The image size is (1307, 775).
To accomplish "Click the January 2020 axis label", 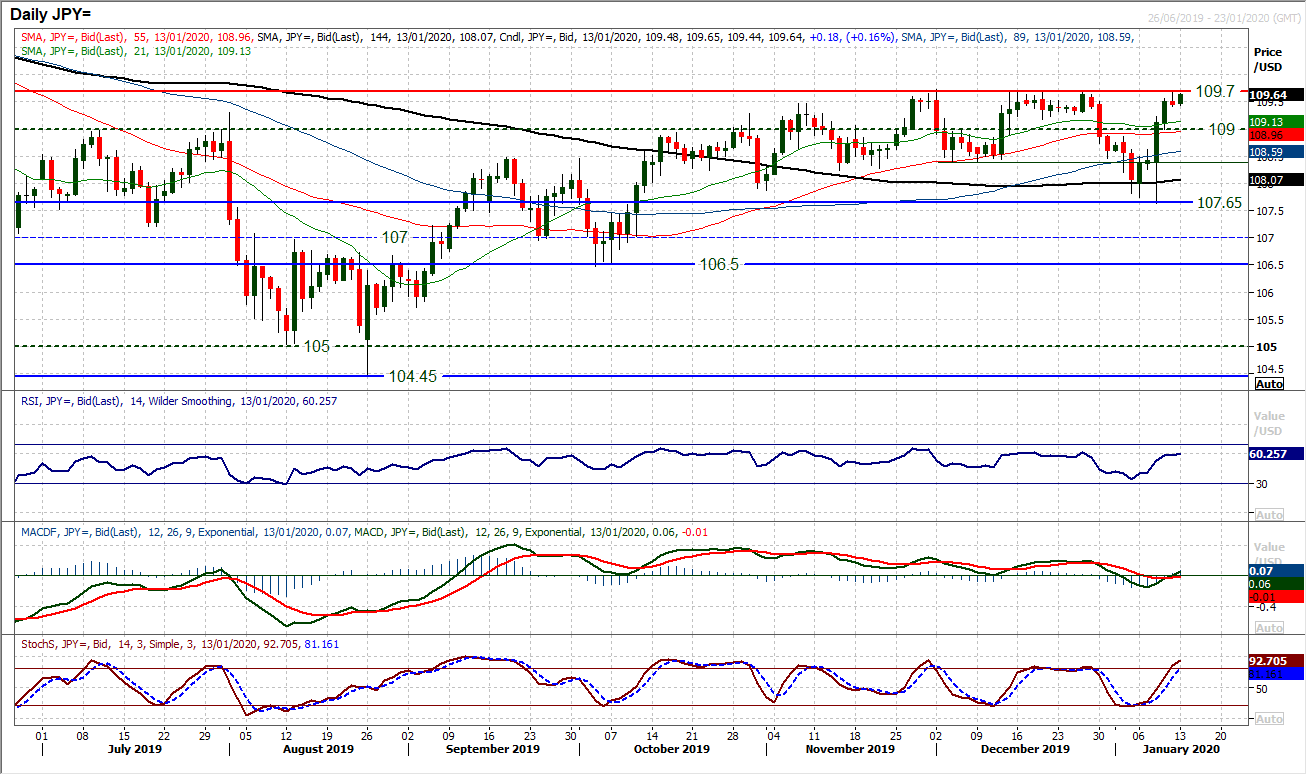I will [1180, 748].
